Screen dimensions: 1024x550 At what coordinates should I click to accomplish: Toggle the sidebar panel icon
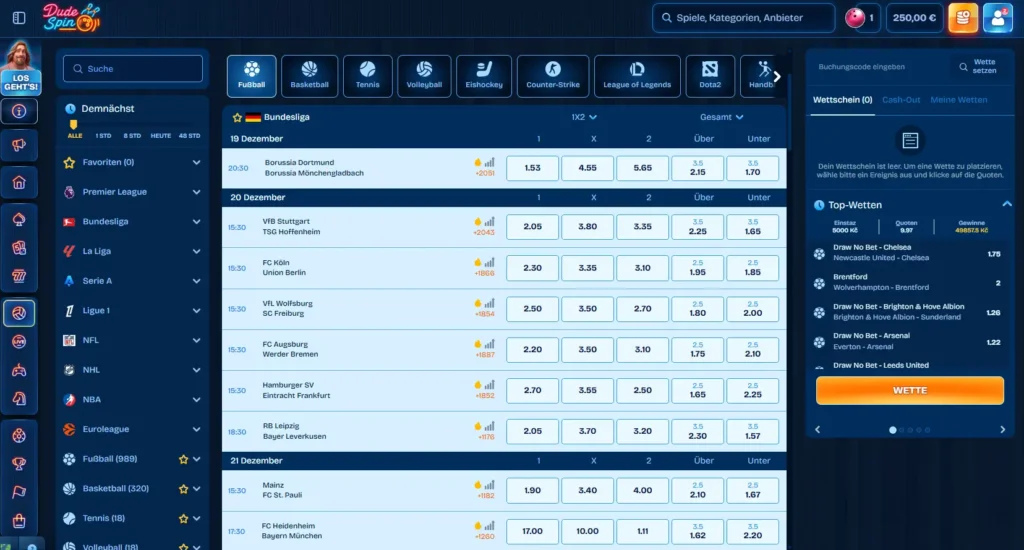click(x=19, y=18)
